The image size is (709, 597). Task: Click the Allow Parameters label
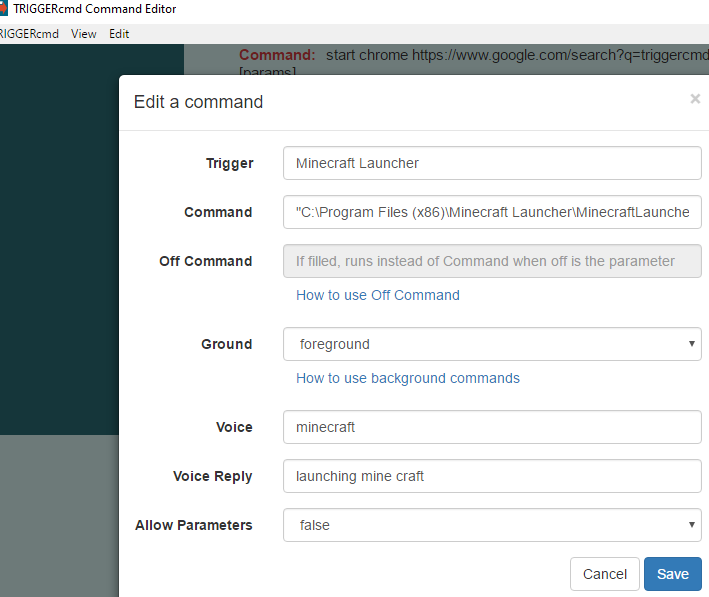point(194,525)
